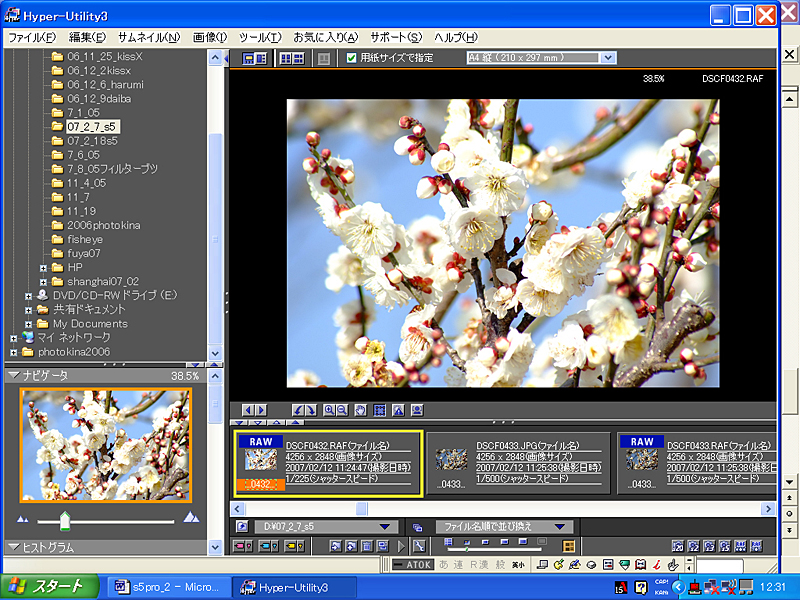Open the ファイル名順で並び換え sort dropdown
Image resolution: width=800 pixels, height=600 pixels.
tap(560, 527)
